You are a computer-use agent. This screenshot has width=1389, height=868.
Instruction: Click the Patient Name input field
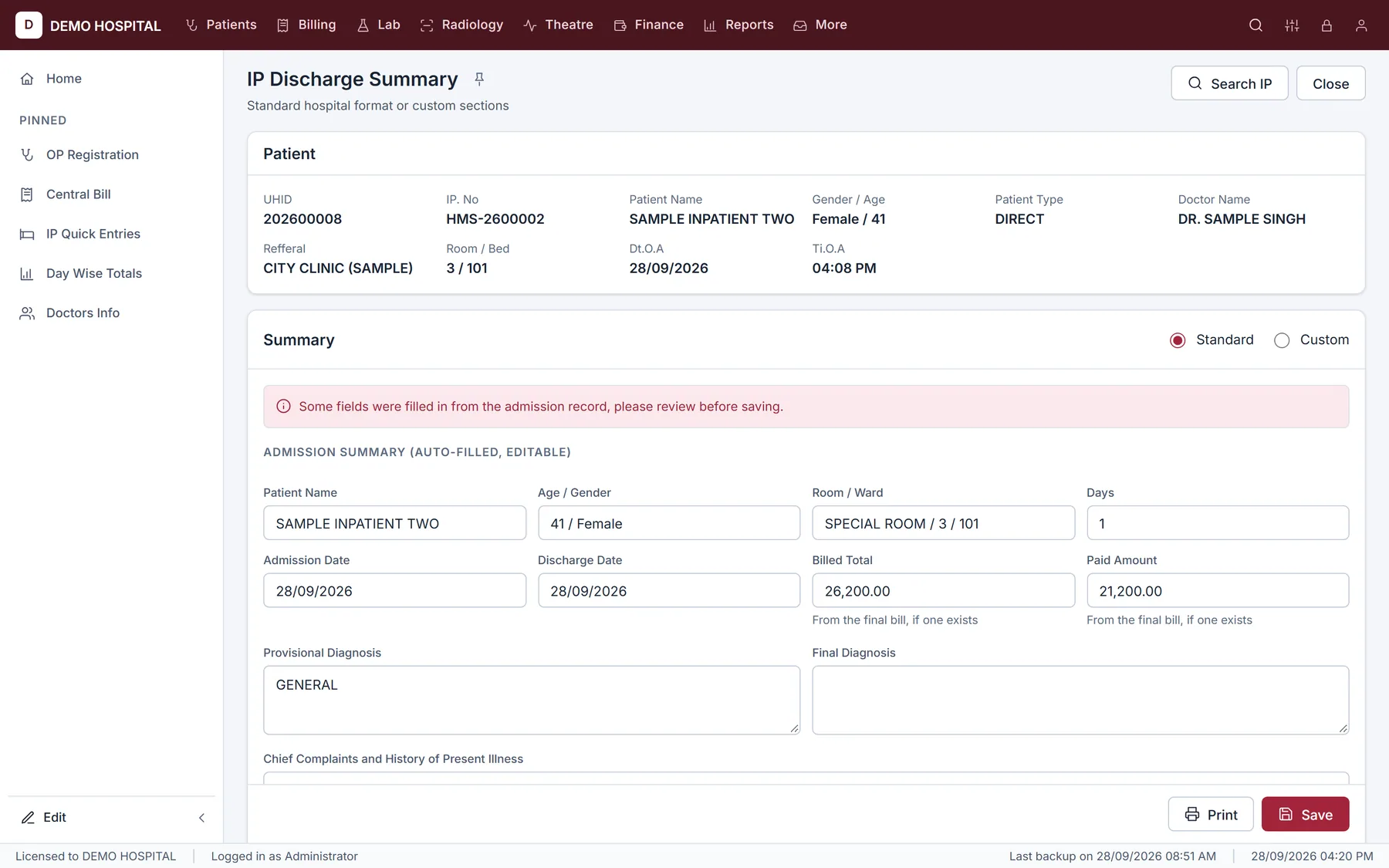[394, 523]
